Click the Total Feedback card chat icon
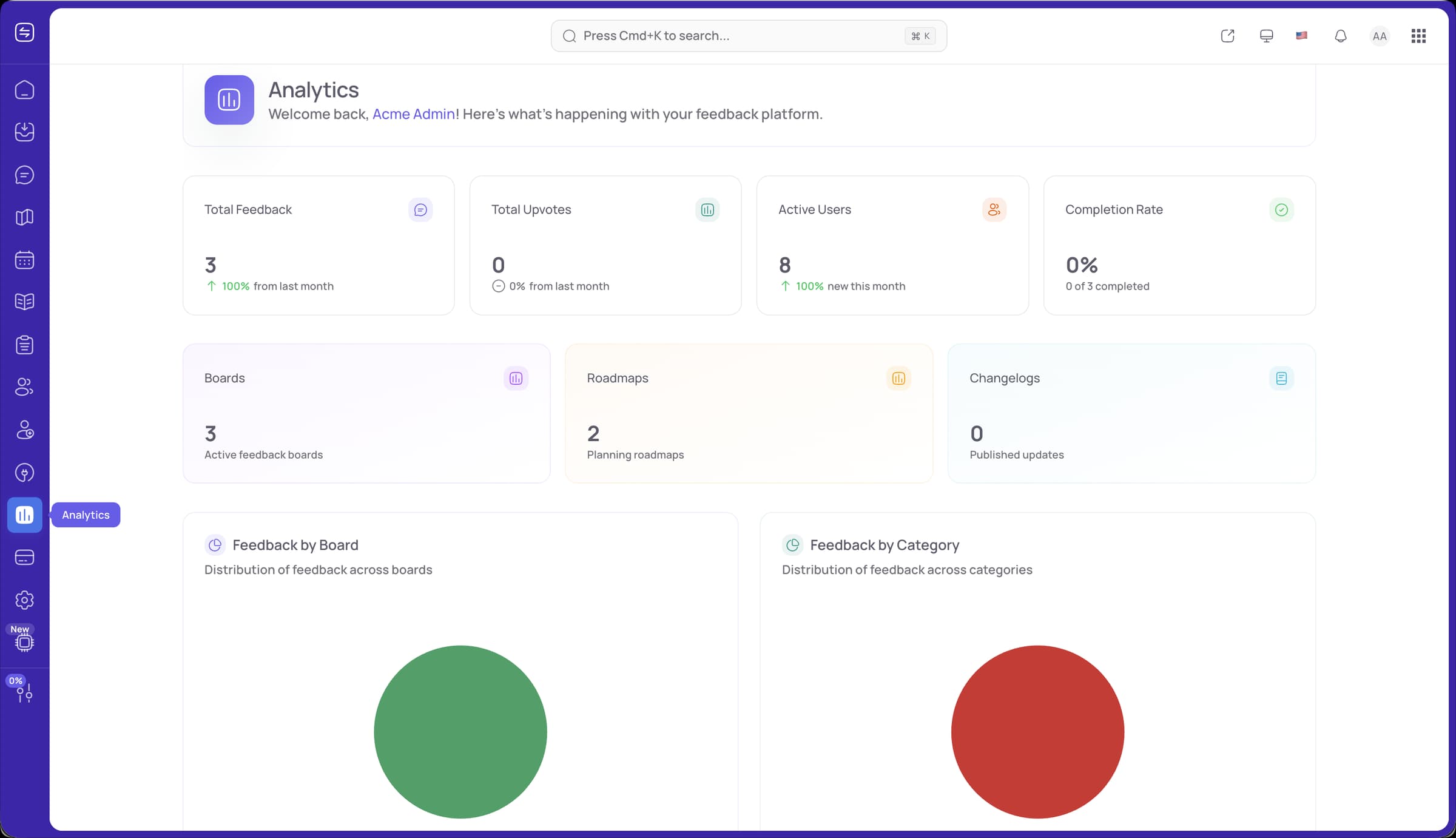 coord(420,210)
